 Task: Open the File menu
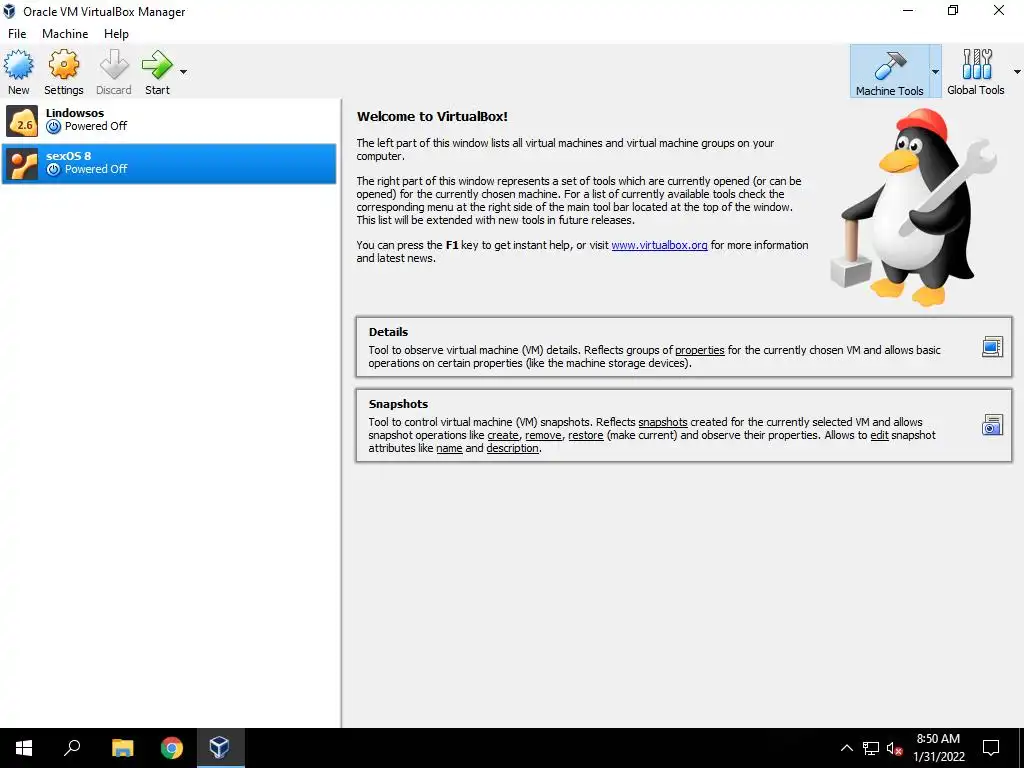[17, 34]
